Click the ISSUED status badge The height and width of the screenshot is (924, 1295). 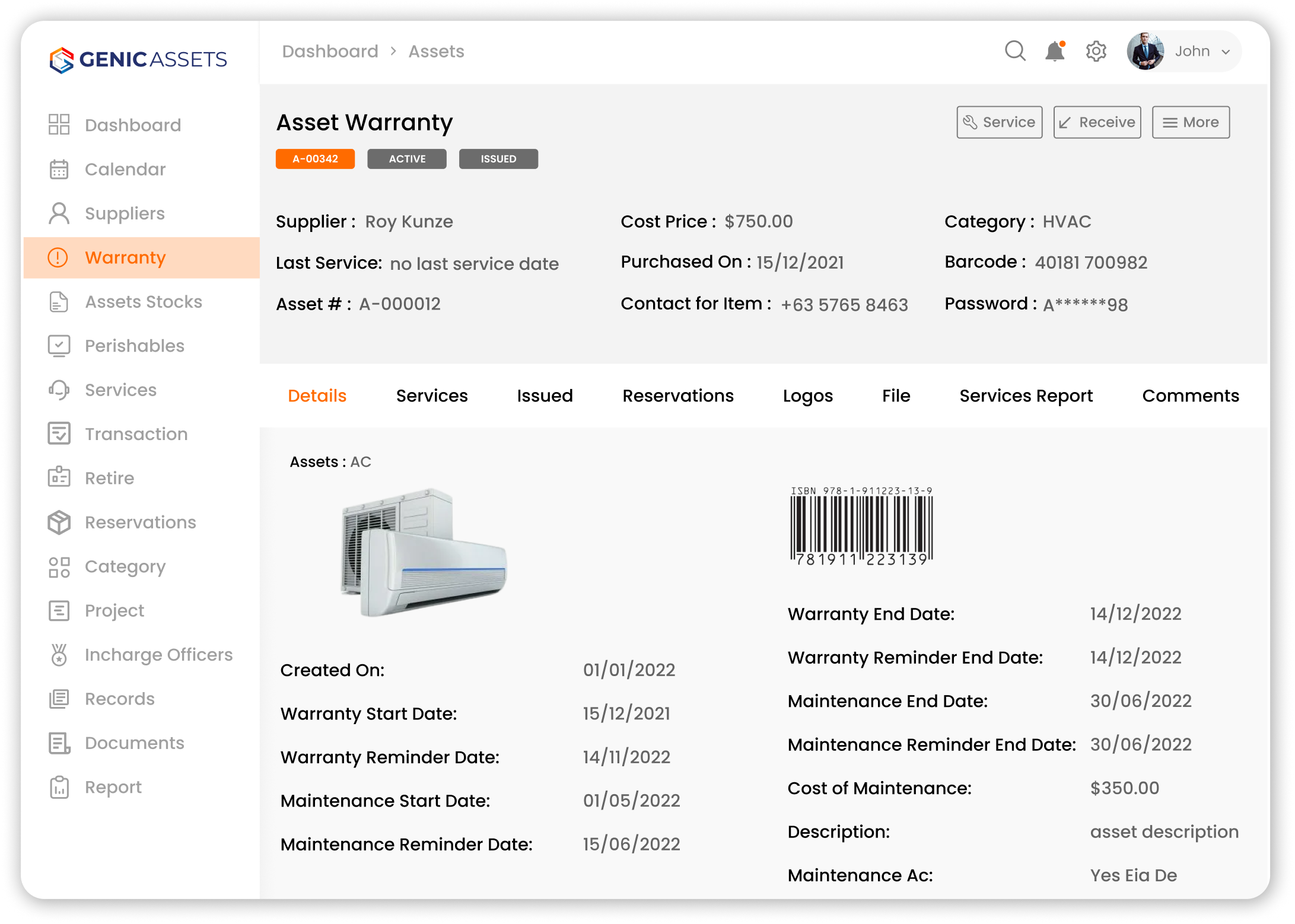(x=498, y=159)
